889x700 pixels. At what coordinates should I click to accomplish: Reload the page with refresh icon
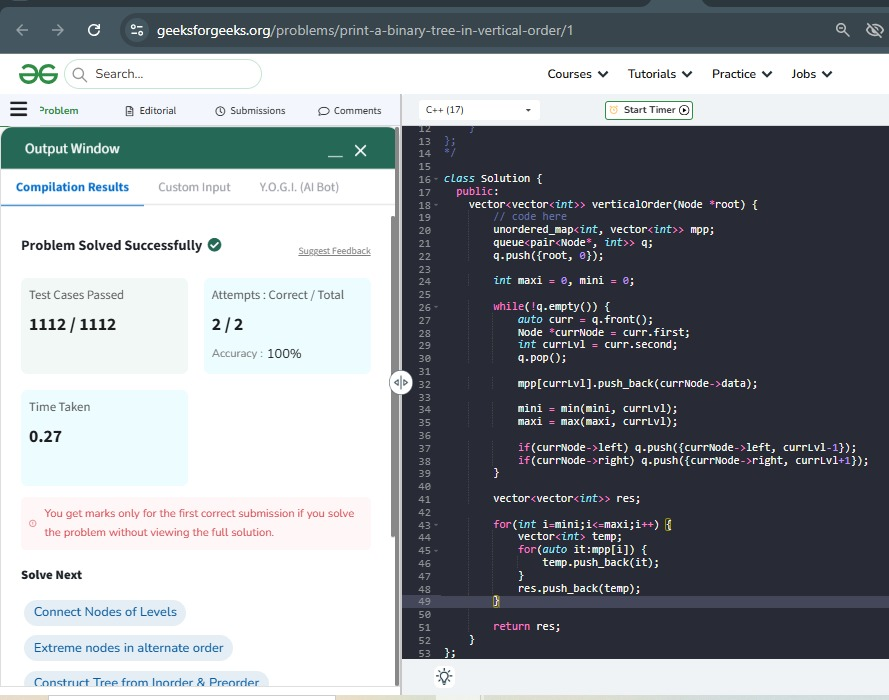tap(94, 30)
